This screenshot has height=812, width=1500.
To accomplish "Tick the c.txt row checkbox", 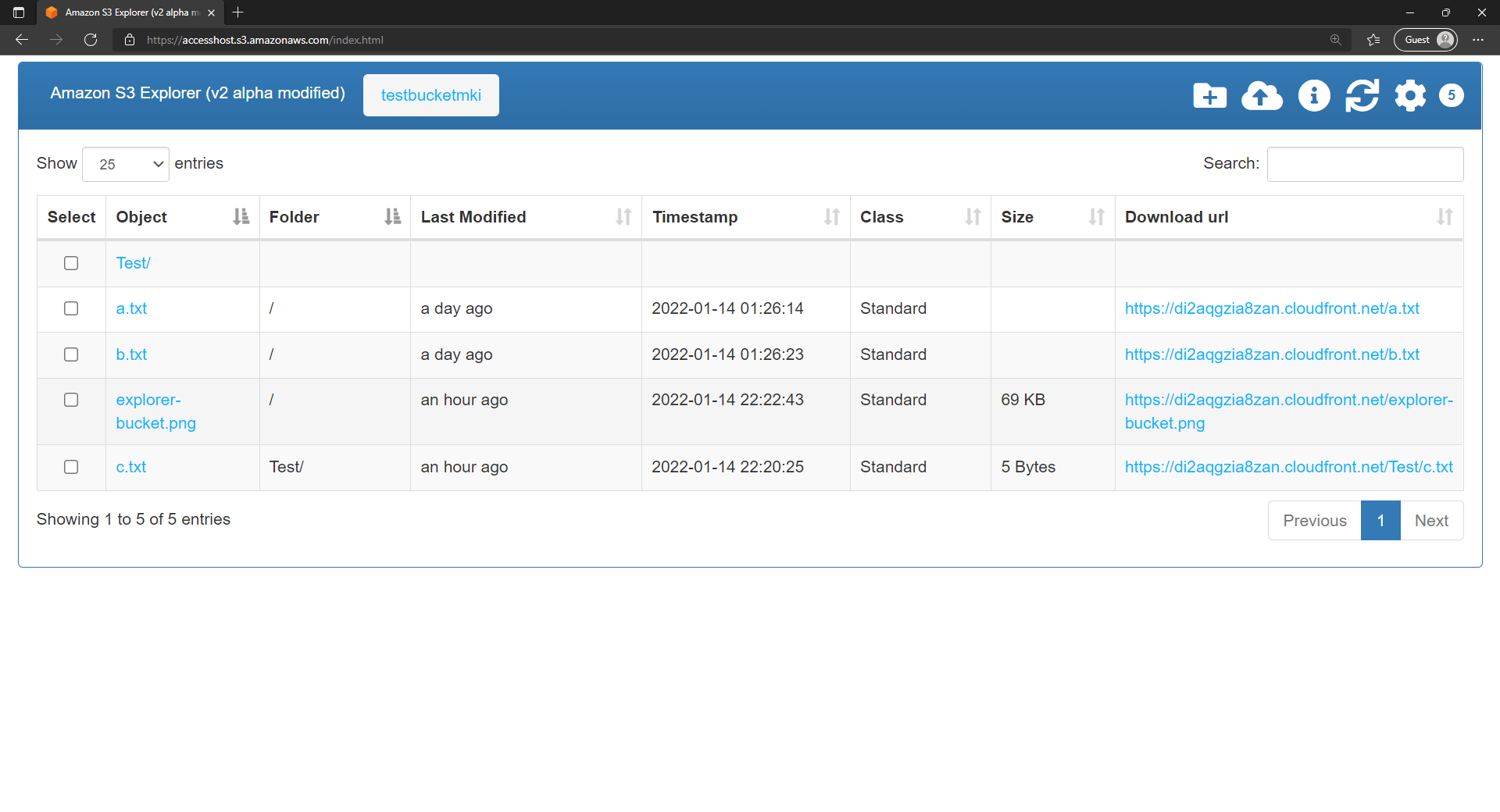I will [x=71, y=467].
